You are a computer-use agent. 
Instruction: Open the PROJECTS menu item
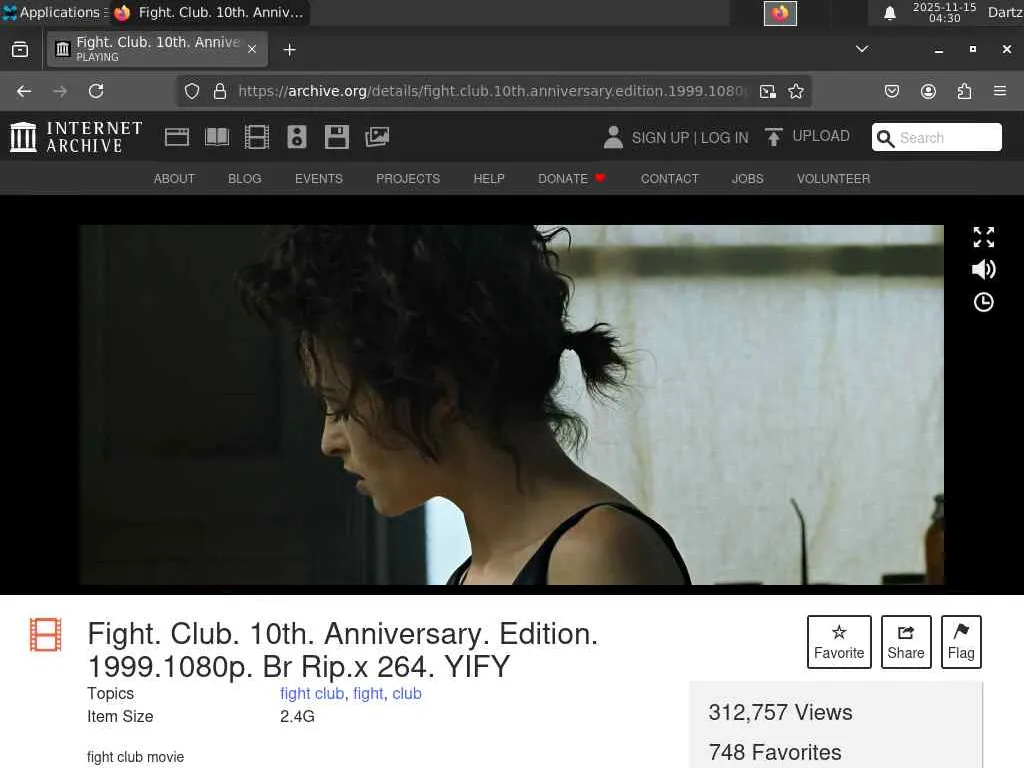[x=408, y=178]
